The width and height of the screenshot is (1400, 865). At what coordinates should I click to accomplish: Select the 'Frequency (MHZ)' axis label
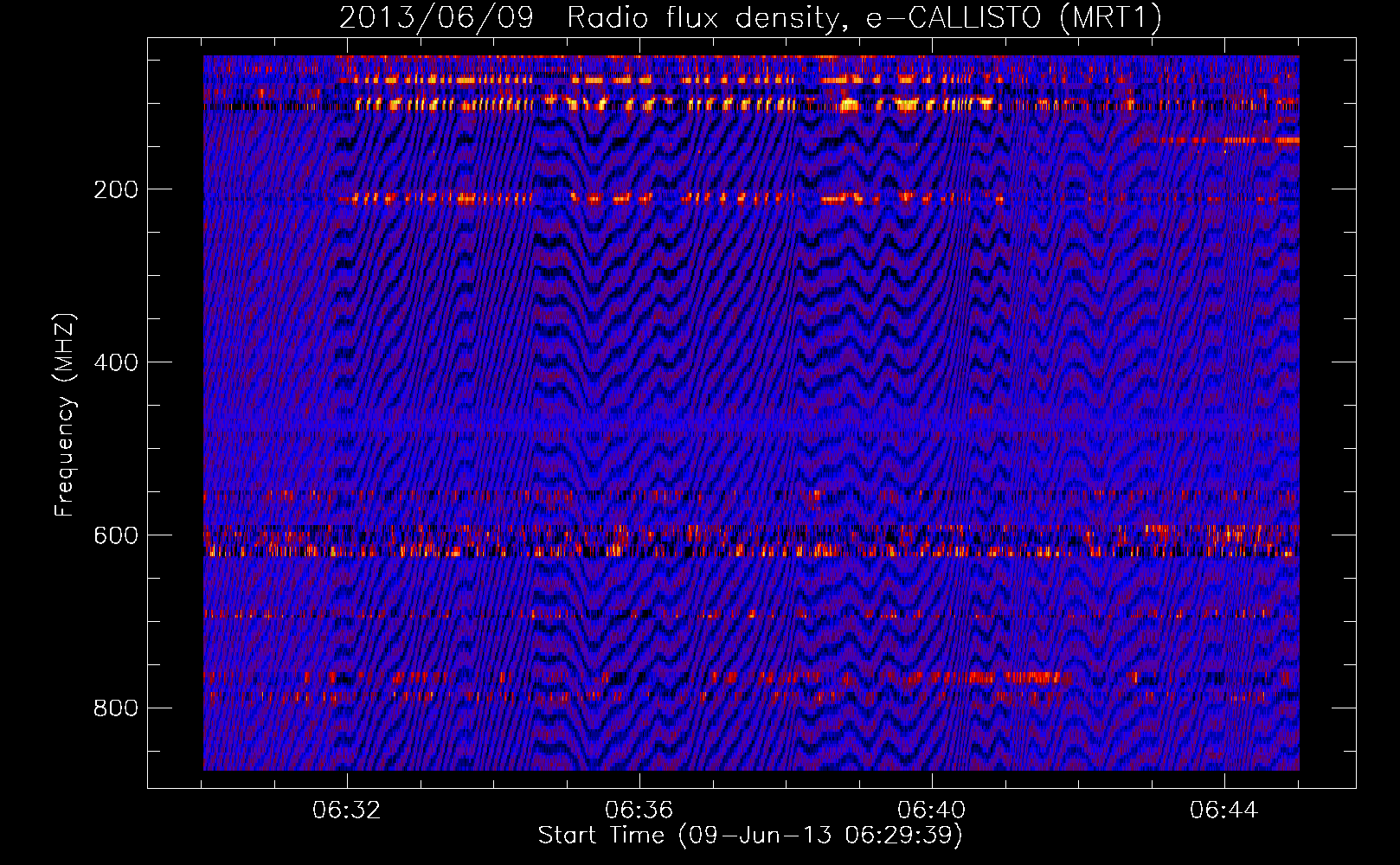click(x=65, y=414)
